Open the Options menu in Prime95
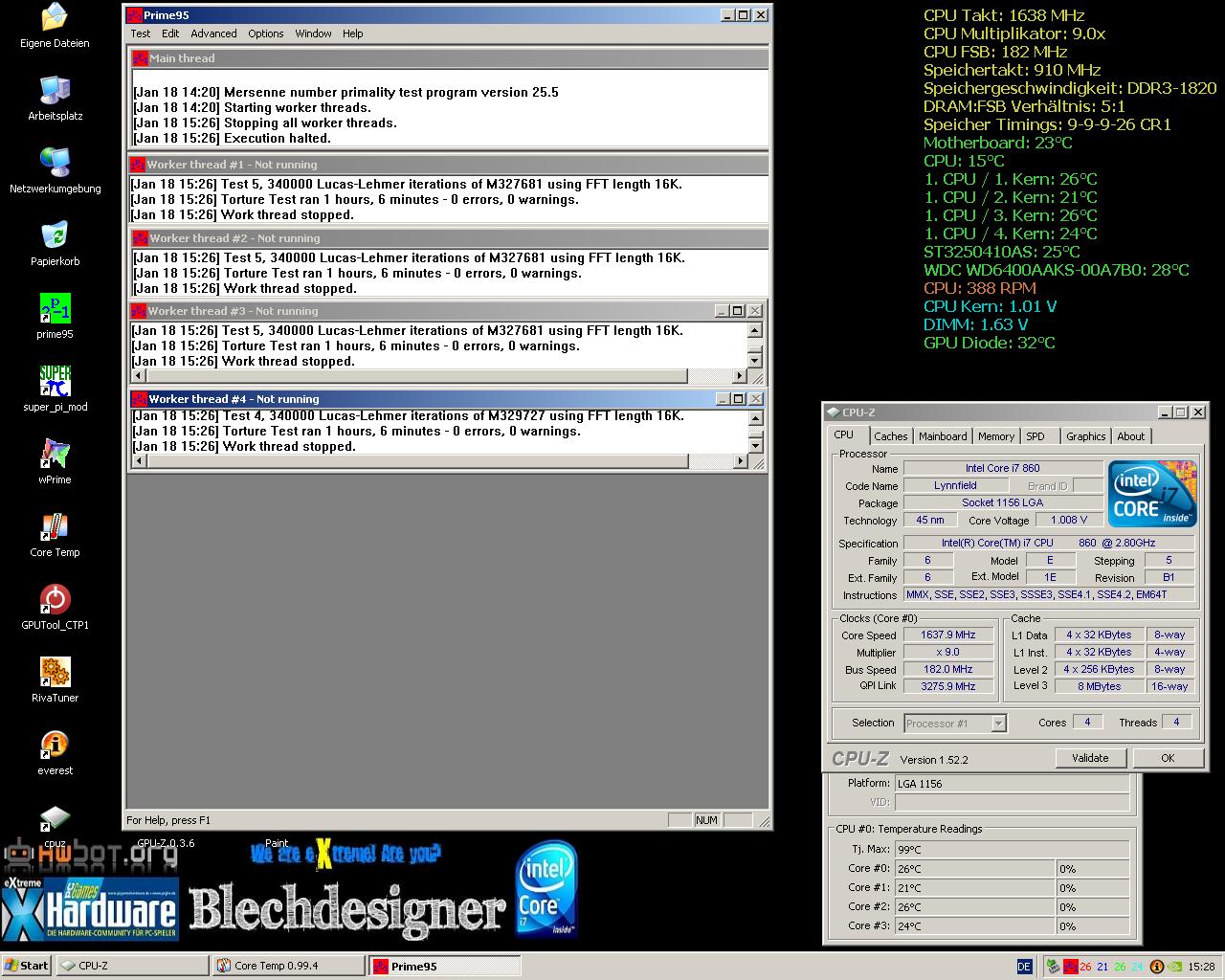Viewport: 1225px width, 980px height. 266,33
